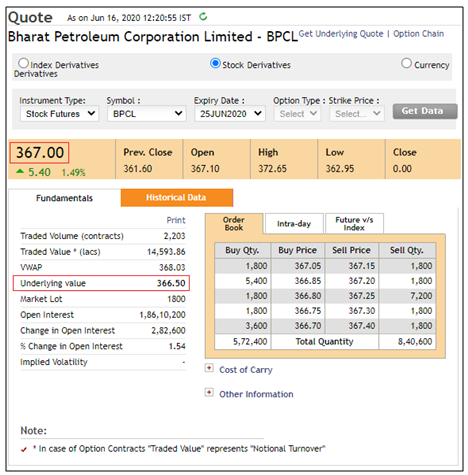This screenshot has height=475, width=468.
Task: Expand Other Information plus icon
Action: click(209, 392)
